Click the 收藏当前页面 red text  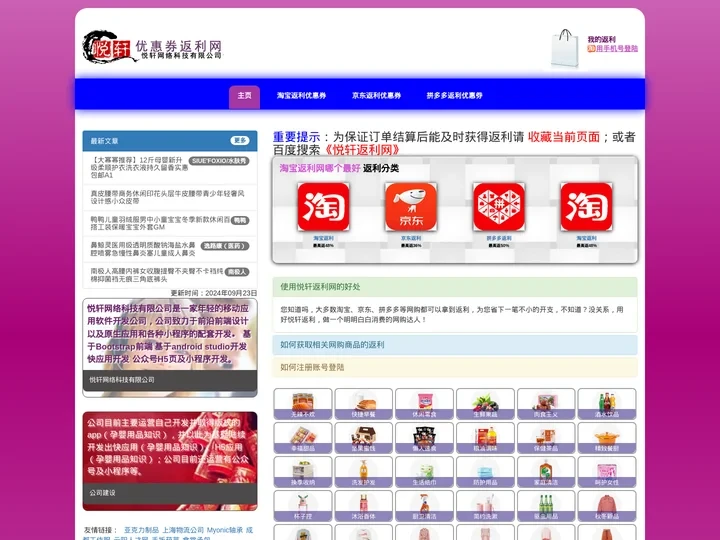click(x=564, y=137)
